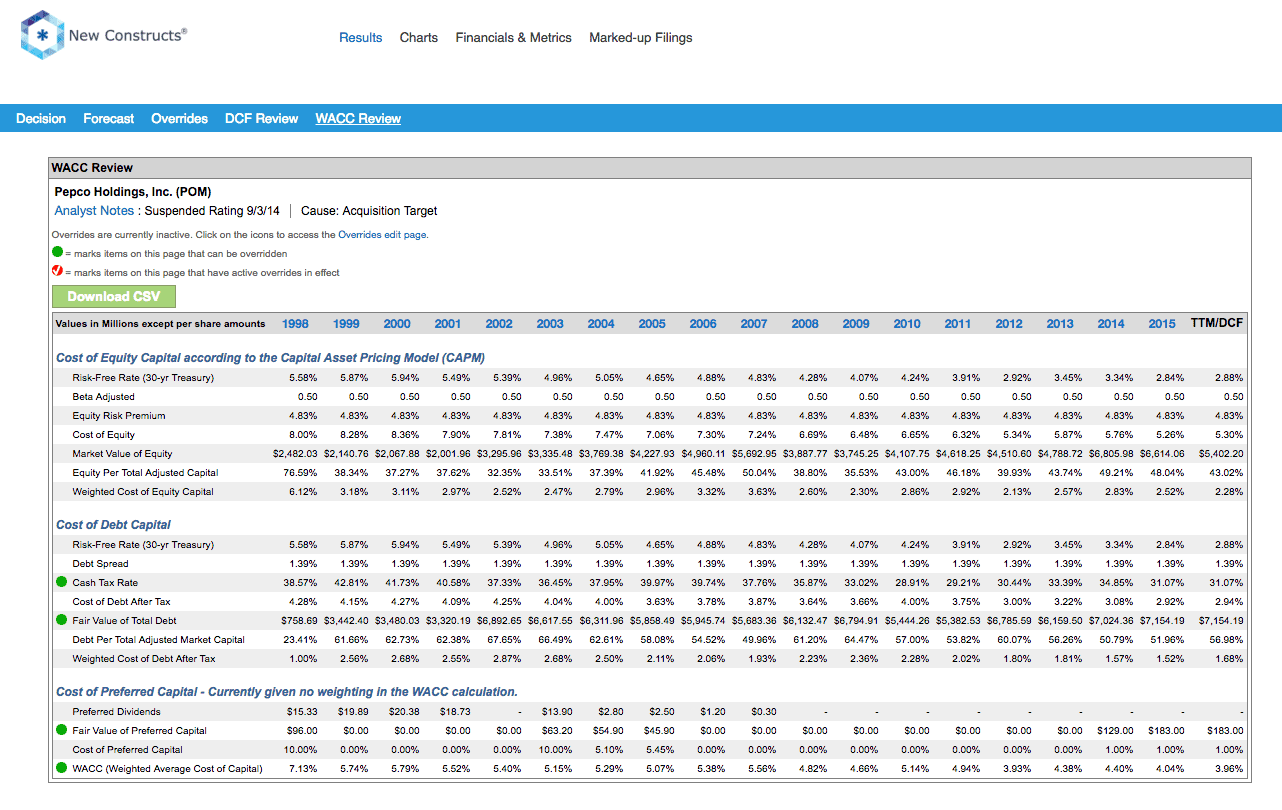Click the Cost of Equity Capital CAPM heading
Screen dimensions: 1282x810
[271, 357]
